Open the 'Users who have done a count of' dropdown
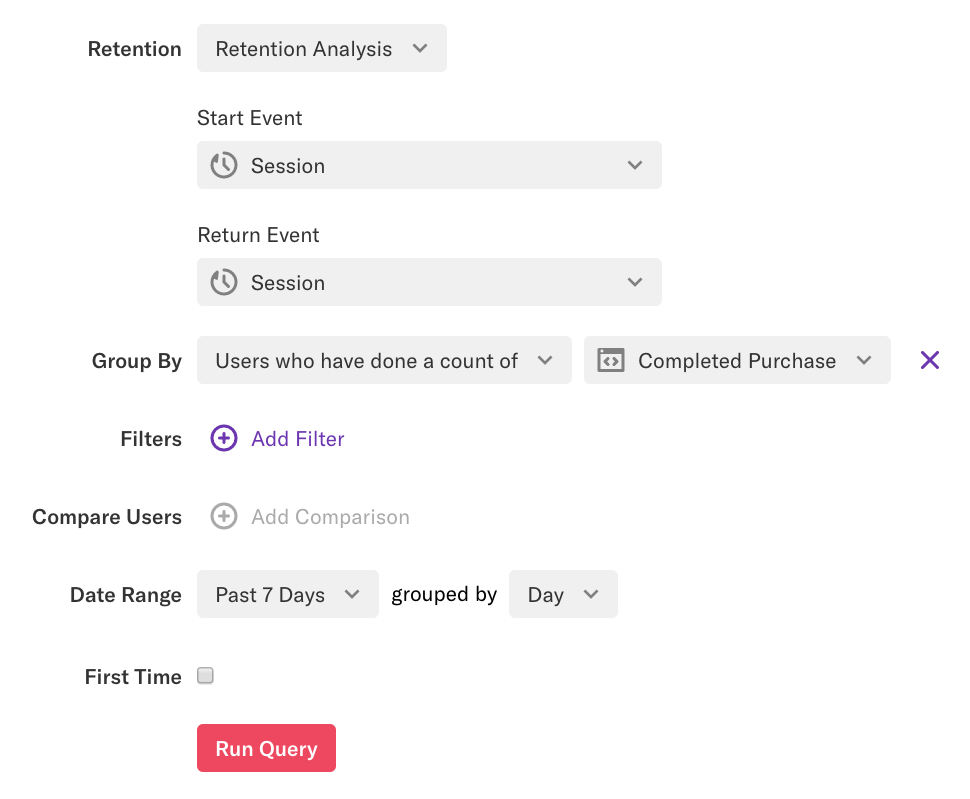970x799 pixels. click(383, 361)
